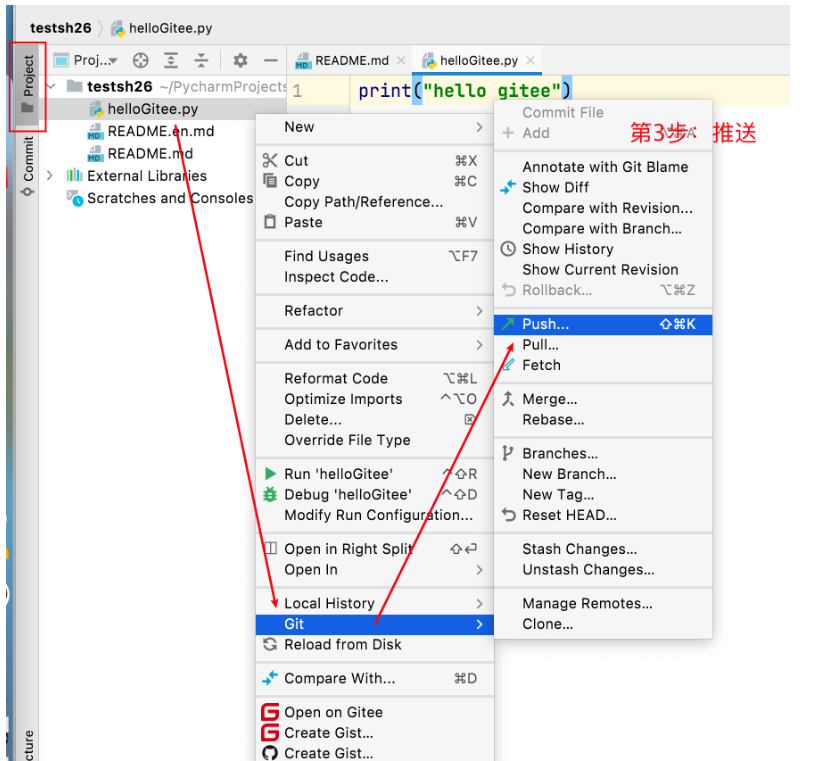Open Project panel settings gear

(x=240, y=61)
